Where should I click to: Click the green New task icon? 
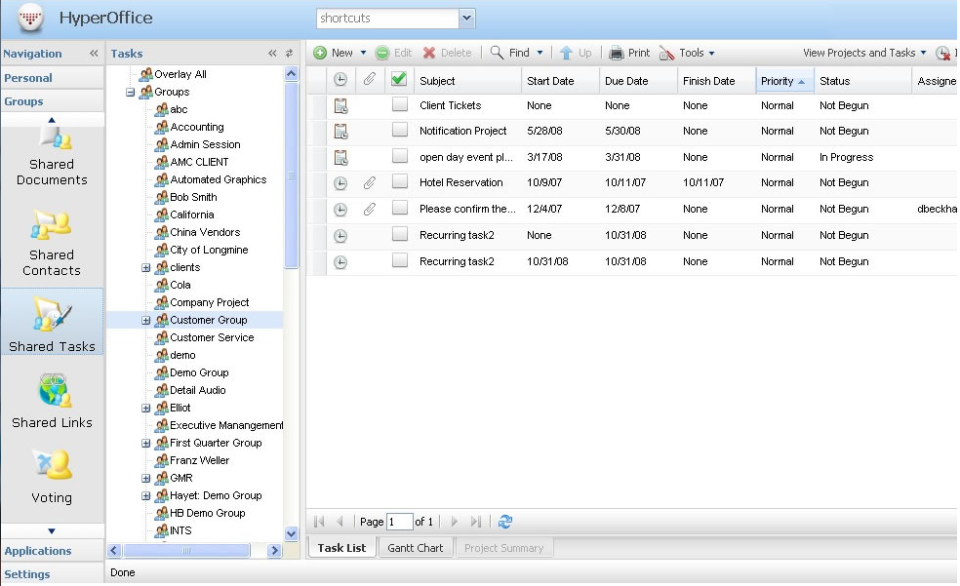[320, 53]
